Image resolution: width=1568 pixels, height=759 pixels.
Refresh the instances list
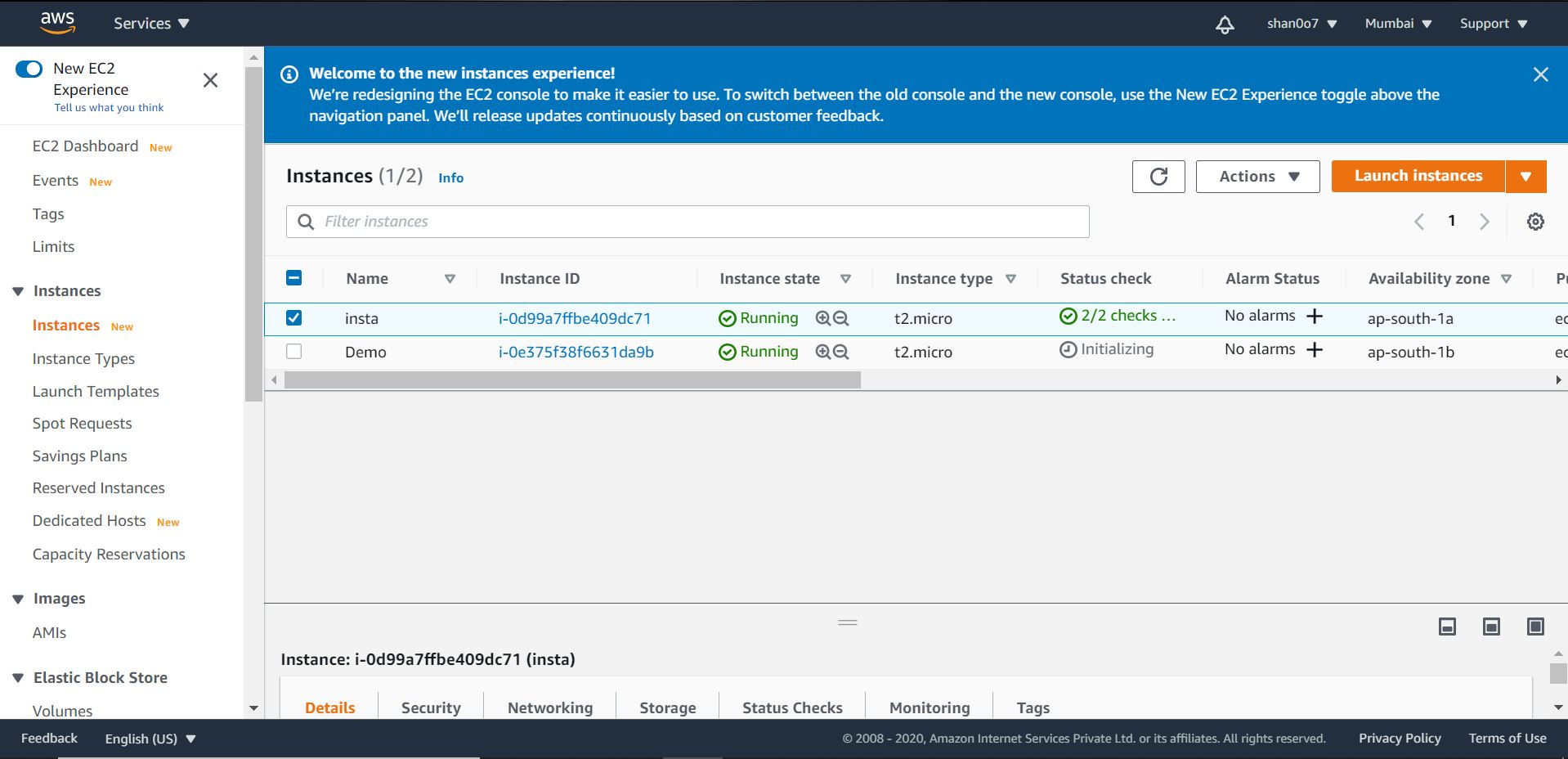coord(1158,176)
